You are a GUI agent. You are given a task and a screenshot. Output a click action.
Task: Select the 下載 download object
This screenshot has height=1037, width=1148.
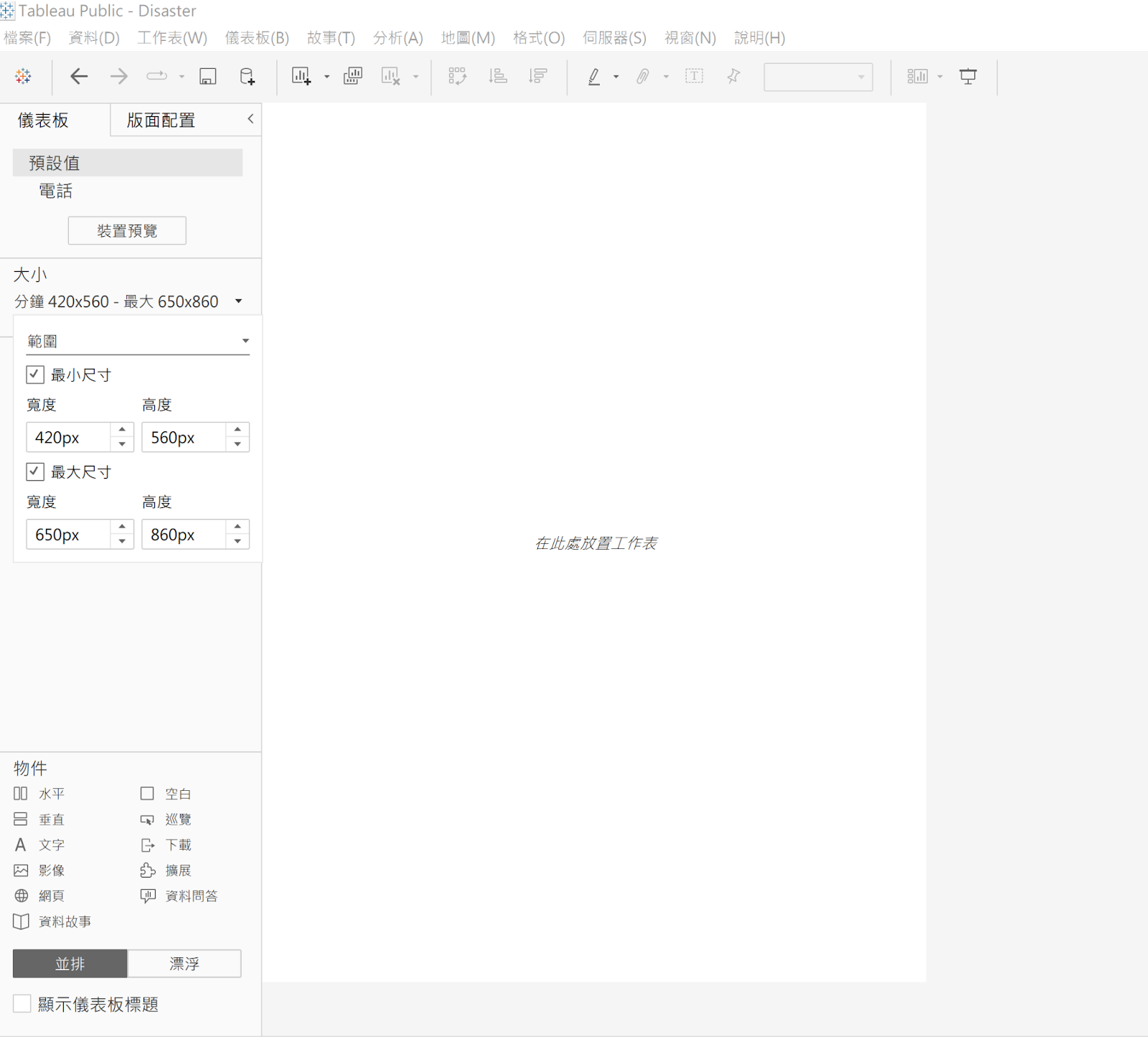pos(166,845)
